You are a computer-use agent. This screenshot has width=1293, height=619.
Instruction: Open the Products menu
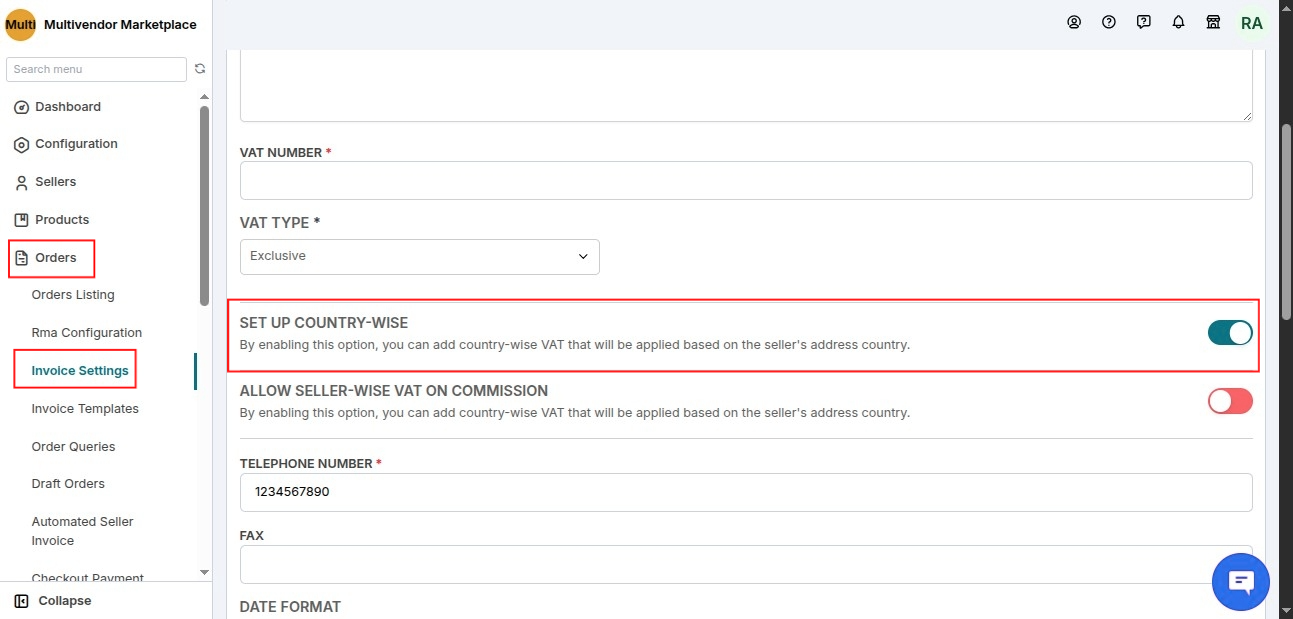pos(62,220)
